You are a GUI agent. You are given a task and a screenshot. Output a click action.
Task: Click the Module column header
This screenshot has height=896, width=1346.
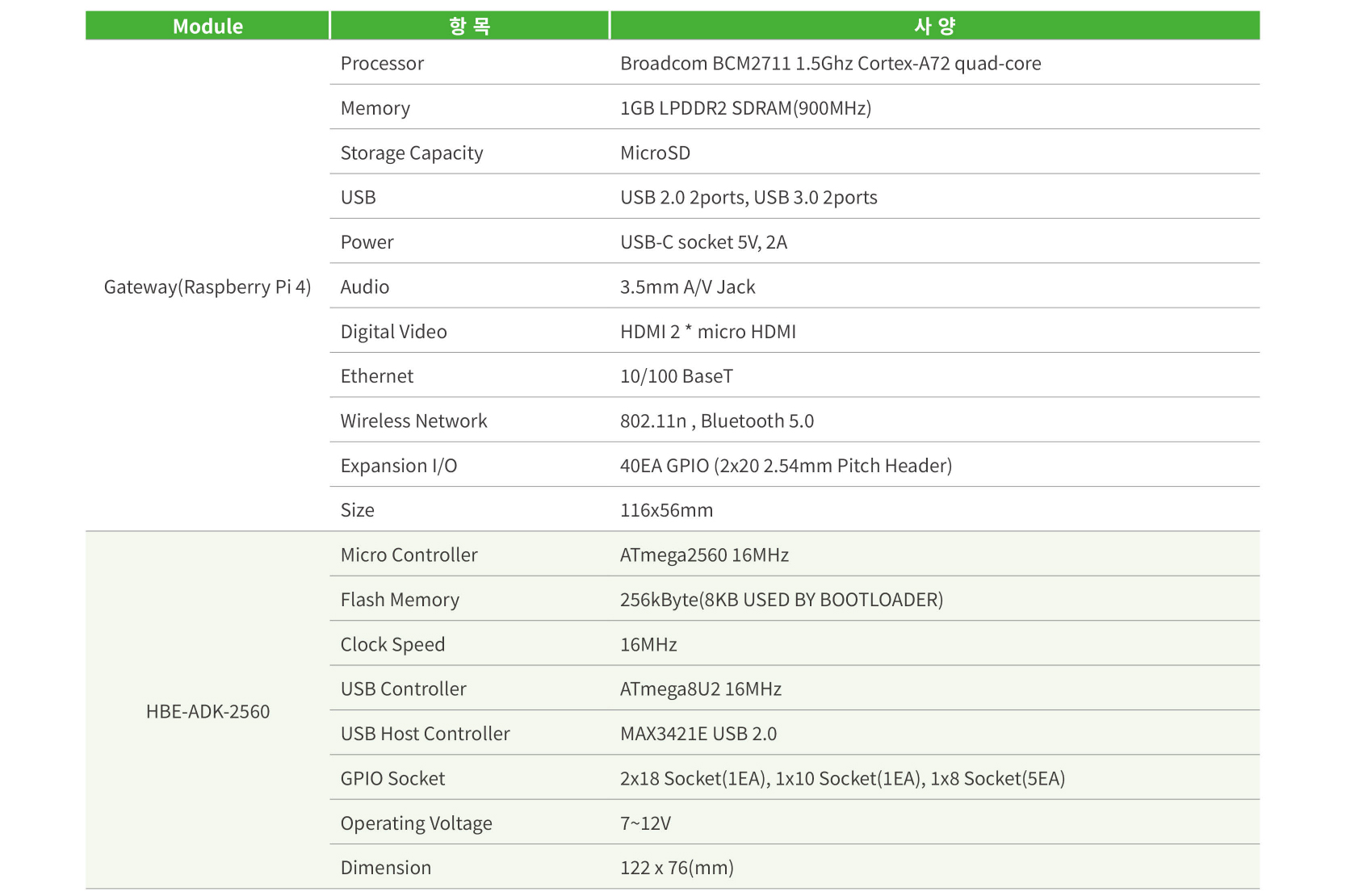(208, 26)
